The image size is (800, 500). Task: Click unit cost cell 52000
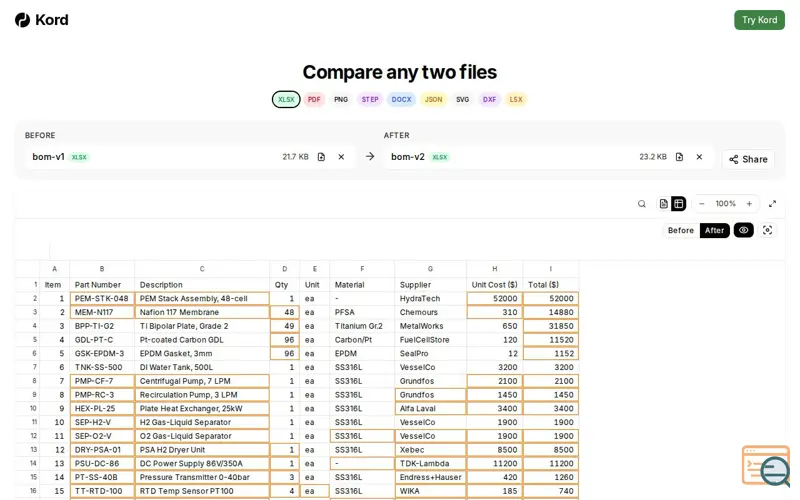[x=494, y=298]
